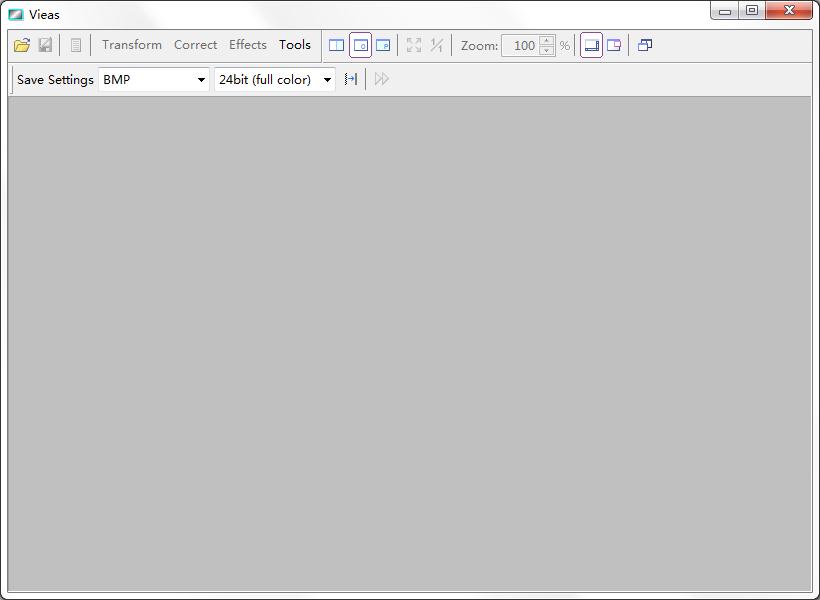
Task: Click the save floppy disk icon
Action: [45, 45]
